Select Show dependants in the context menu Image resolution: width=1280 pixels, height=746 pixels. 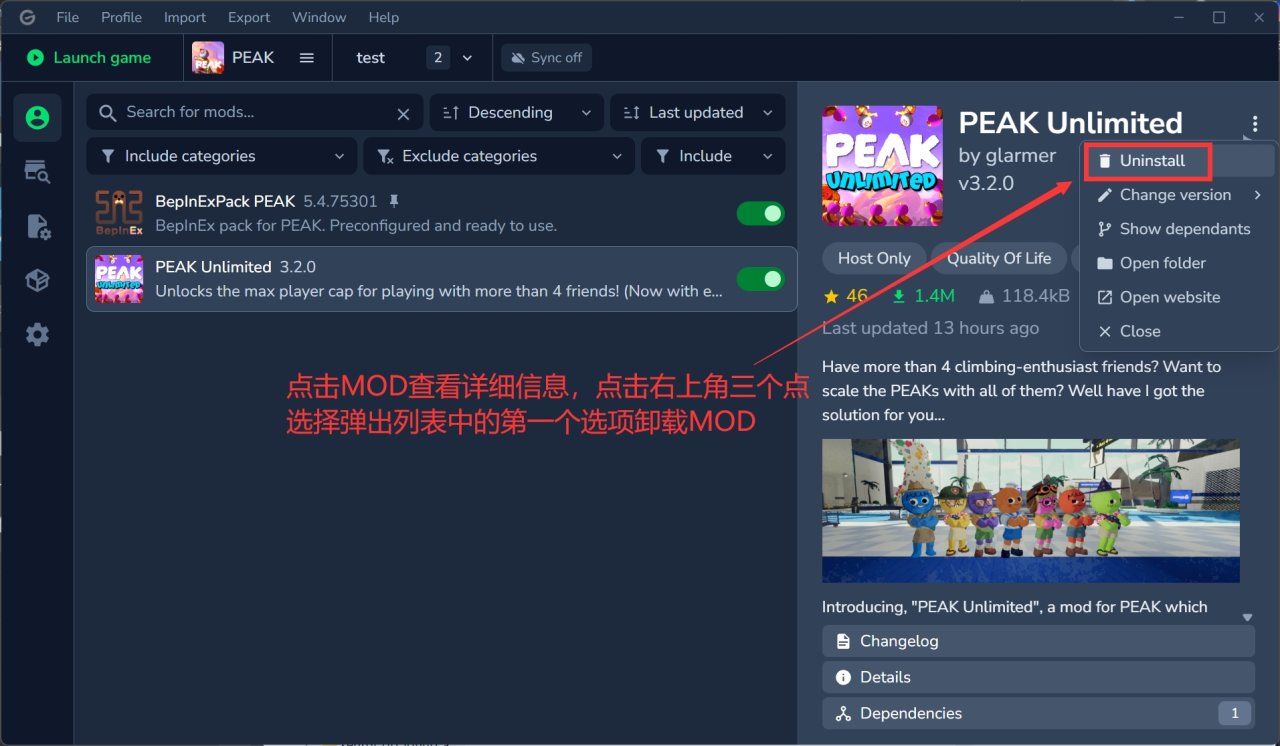pos(1178,229)
